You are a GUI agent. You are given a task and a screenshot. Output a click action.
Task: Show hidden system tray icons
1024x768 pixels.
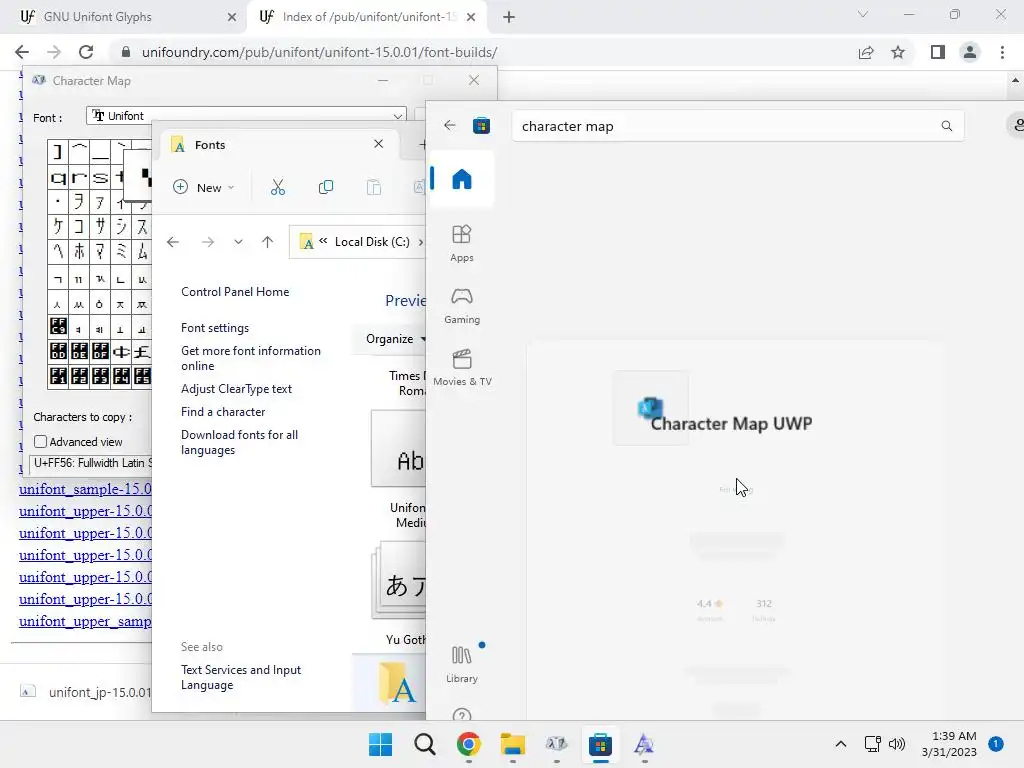point(840,744)
